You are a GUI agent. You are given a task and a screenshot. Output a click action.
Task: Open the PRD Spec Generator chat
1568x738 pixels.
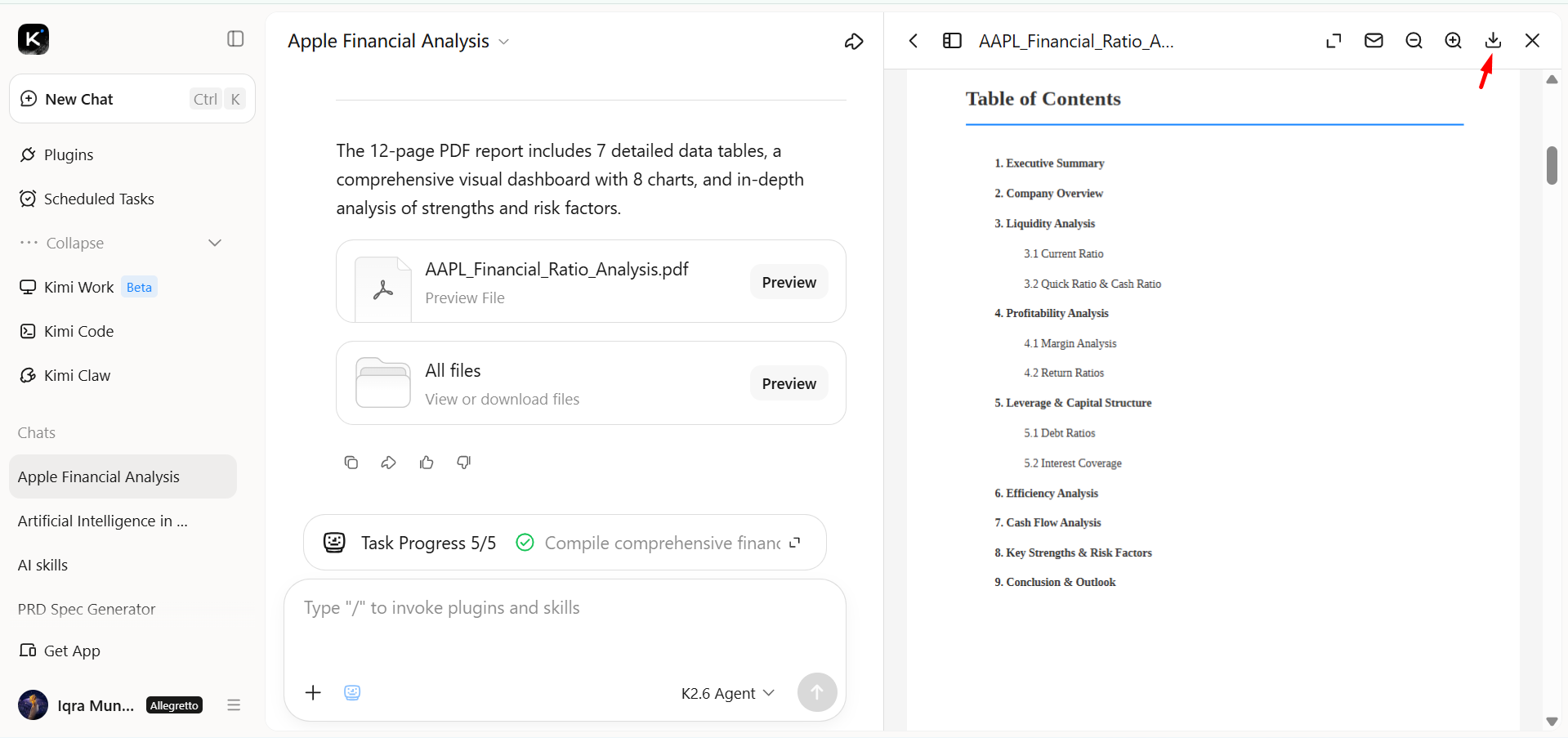click(87, 609)
